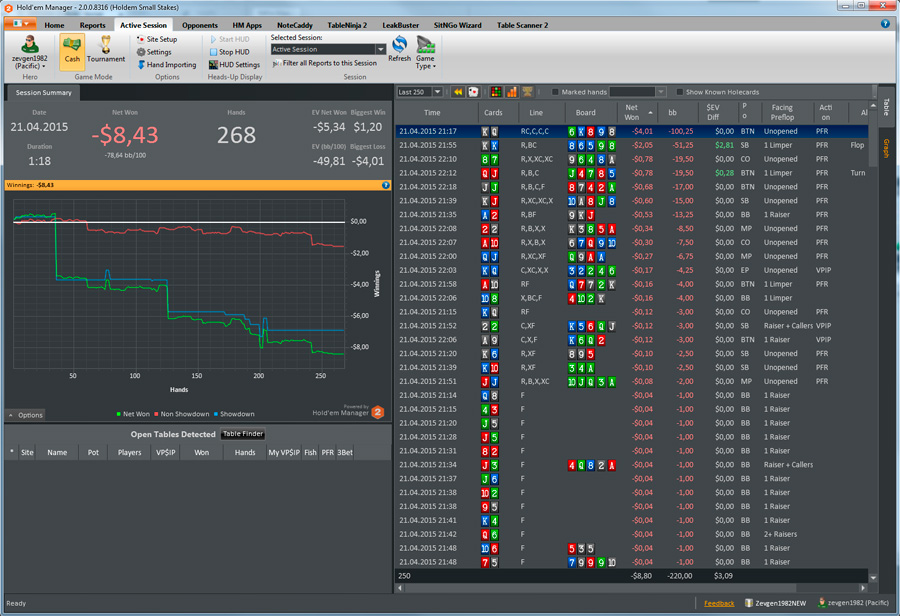
Task: Open the Hero player selector icon
Action: pos(30,45)
